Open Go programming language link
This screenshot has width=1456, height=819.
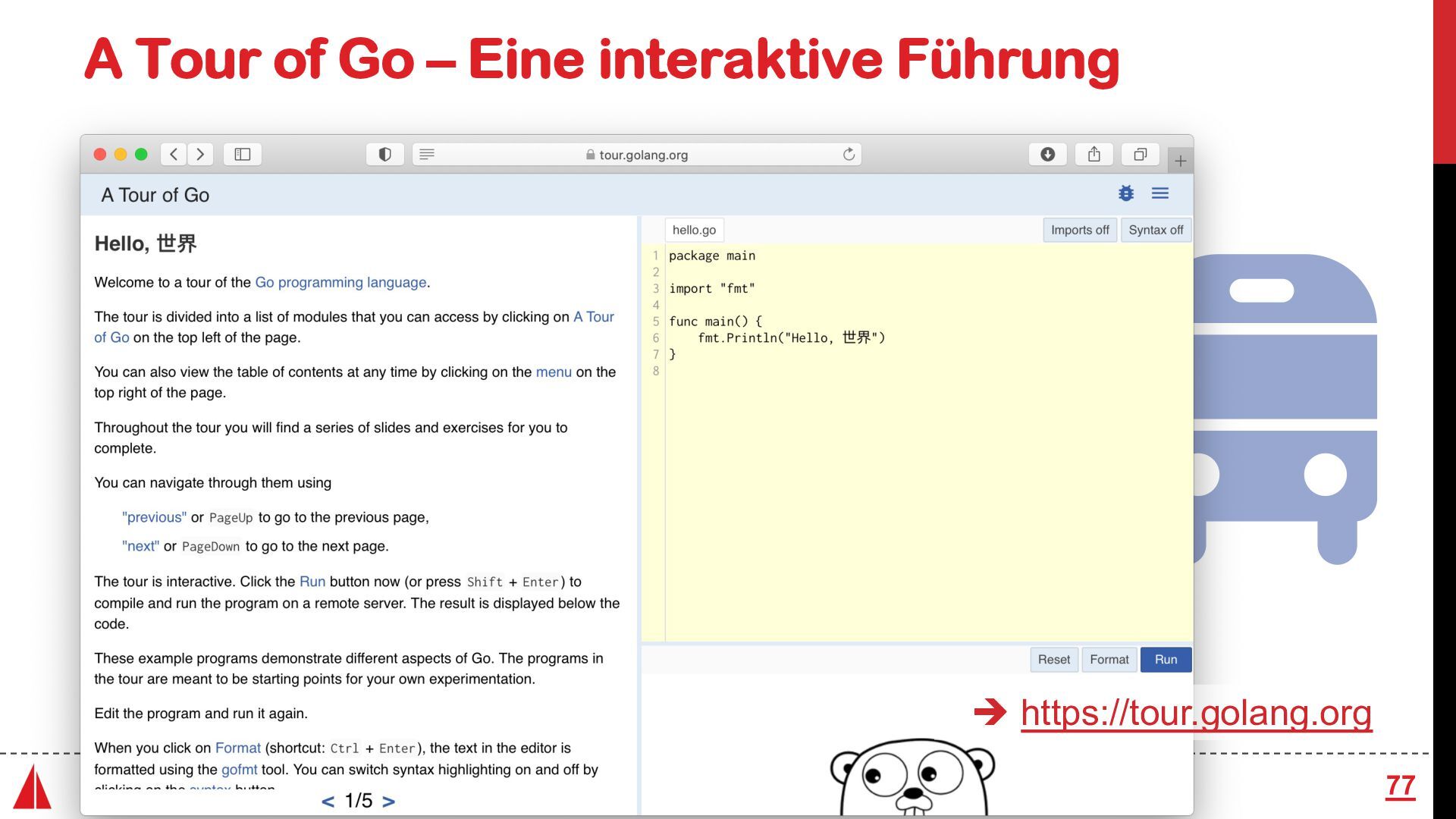(340, 282)
